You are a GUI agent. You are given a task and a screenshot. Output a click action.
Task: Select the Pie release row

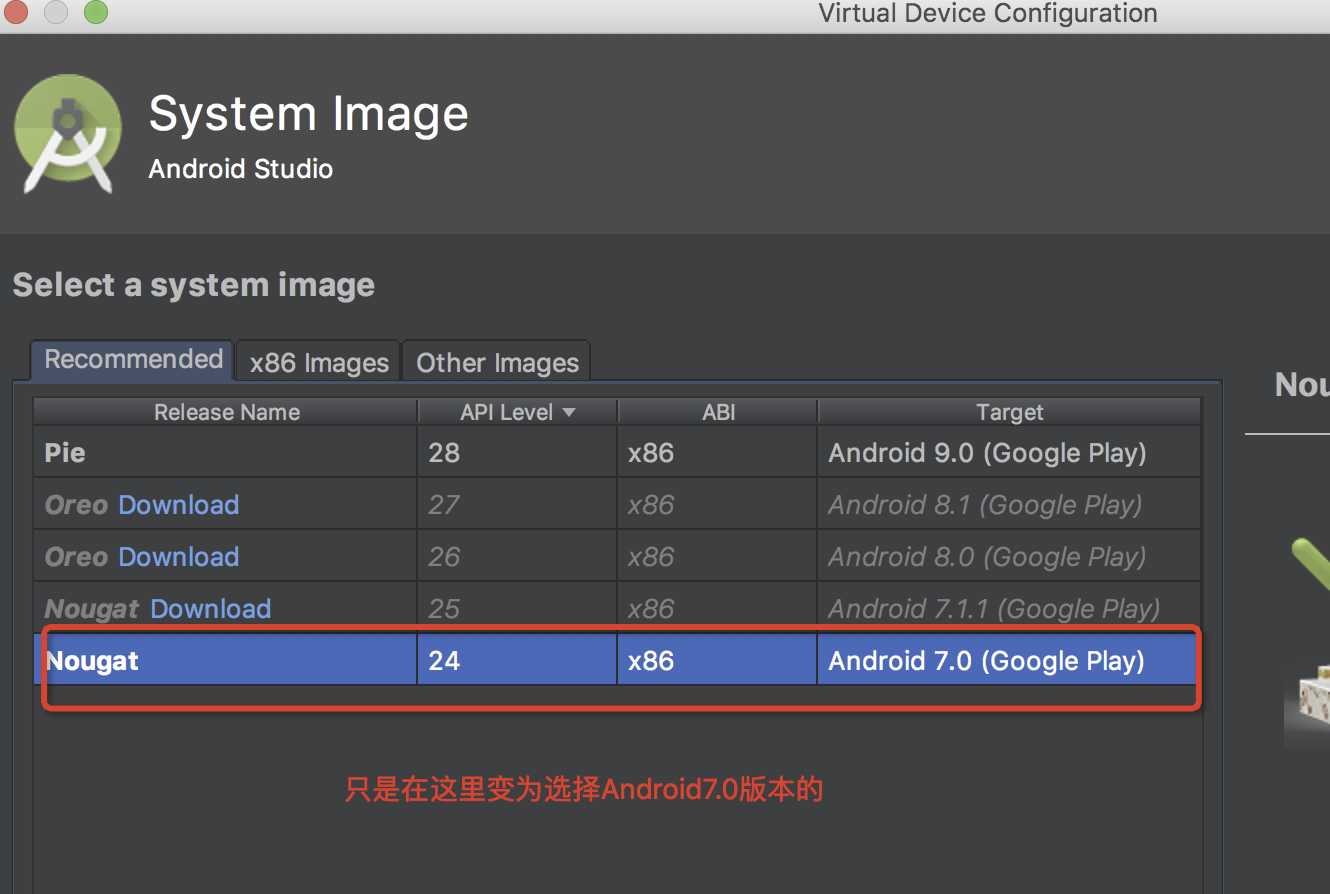point(617,453)
